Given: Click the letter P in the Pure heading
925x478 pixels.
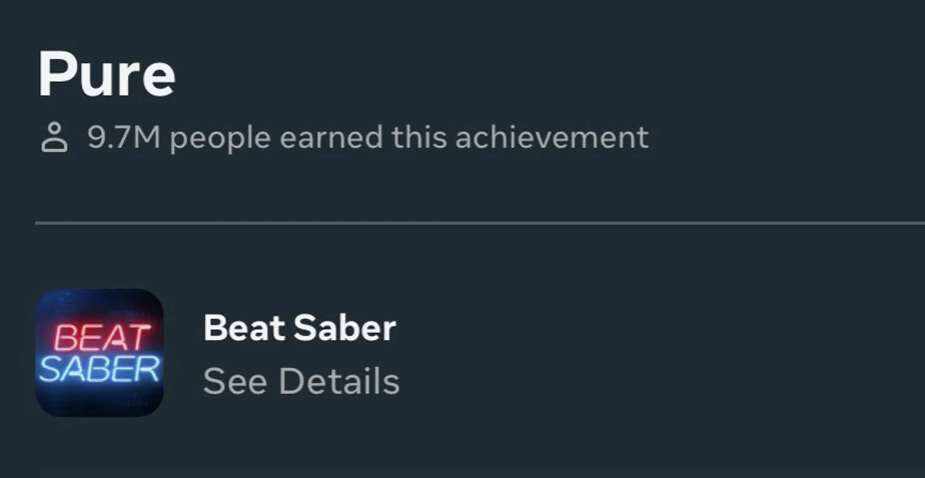Looking at the screenshot, I should click(x=57, y=73).
